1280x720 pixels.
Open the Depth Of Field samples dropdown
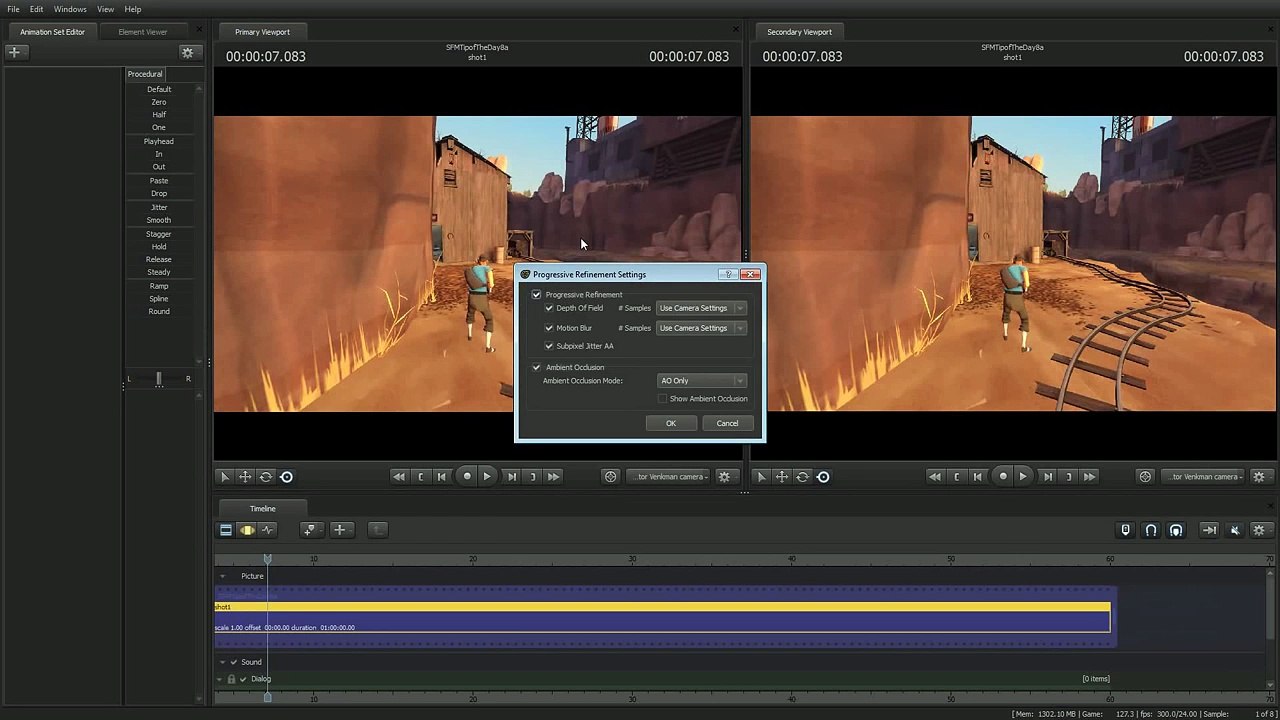(x=701, y=308)
